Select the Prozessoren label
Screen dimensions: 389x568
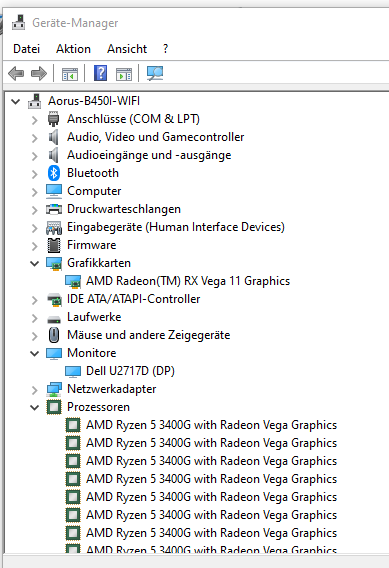point(98,407)
